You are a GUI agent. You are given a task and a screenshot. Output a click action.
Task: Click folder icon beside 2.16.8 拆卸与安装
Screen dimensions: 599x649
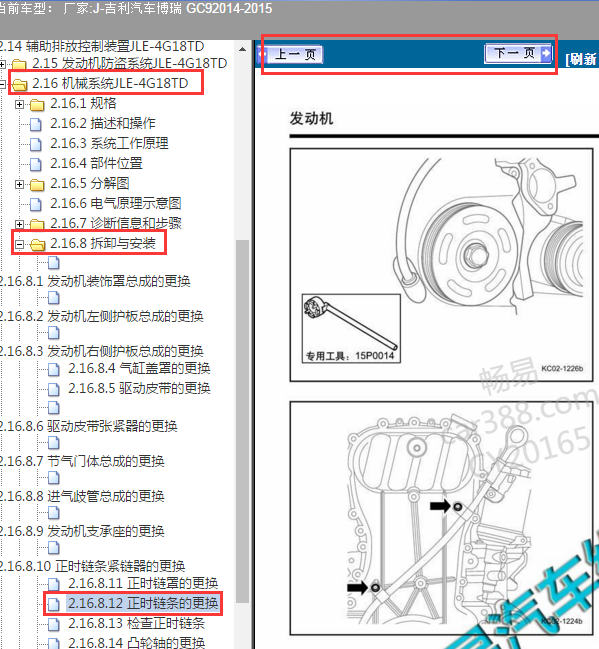(37, 245)
